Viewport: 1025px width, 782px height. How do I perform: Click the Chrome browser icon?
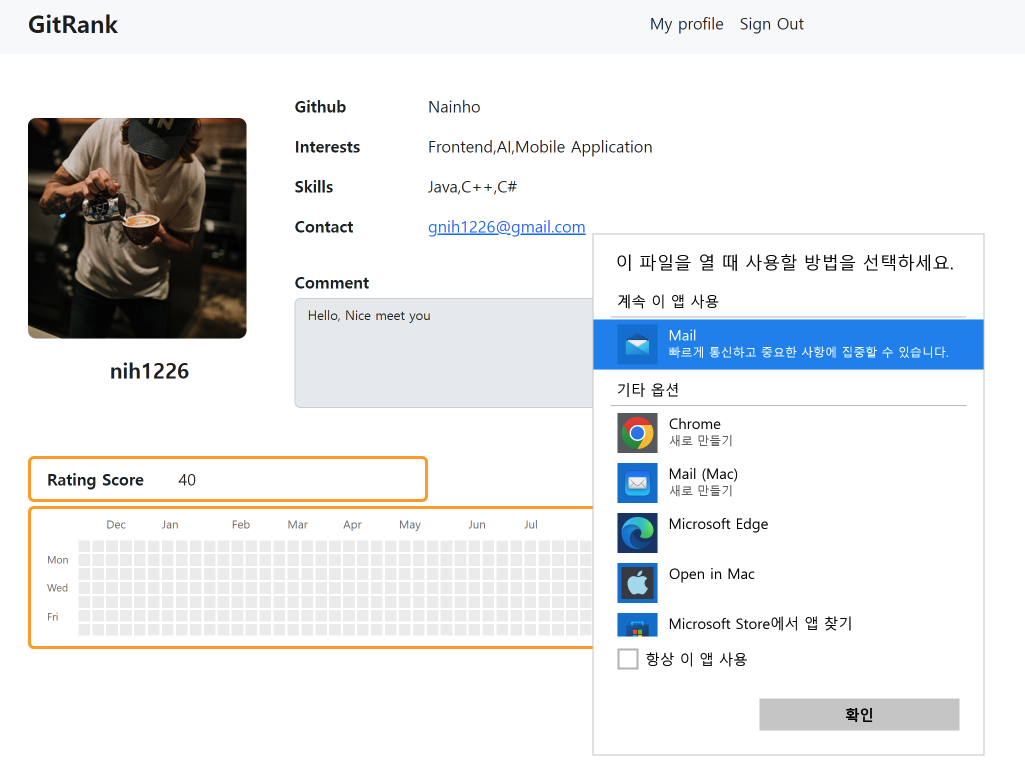tap(637, 433)
